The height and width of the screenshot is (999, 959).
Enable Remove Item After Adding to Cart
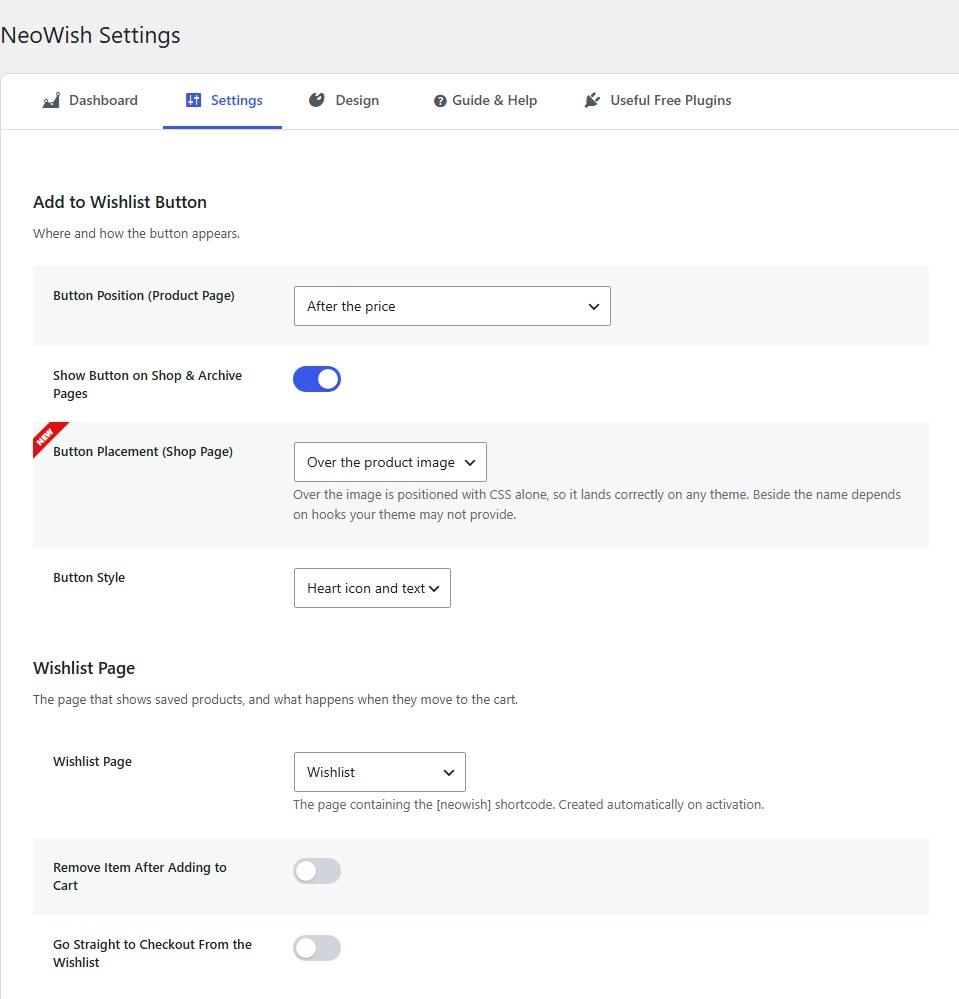[x=317, y=871]
